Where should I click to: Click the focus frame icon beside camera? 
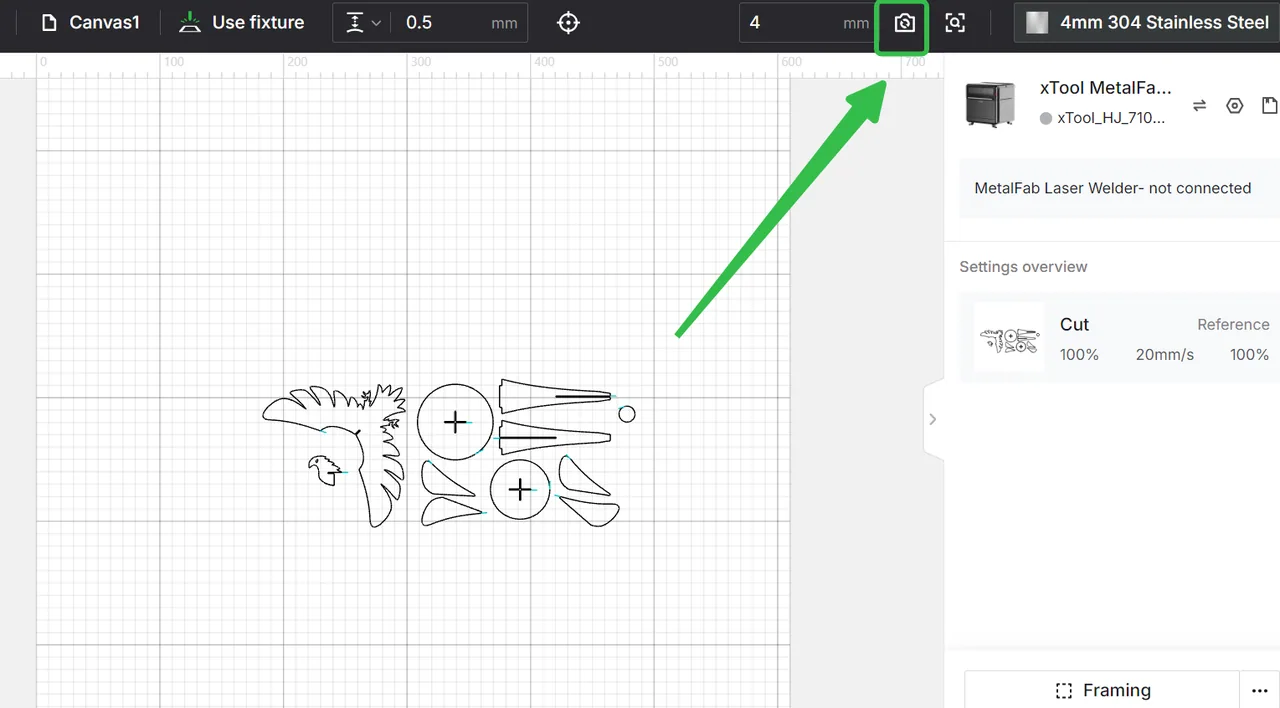(x=955, y=23)
